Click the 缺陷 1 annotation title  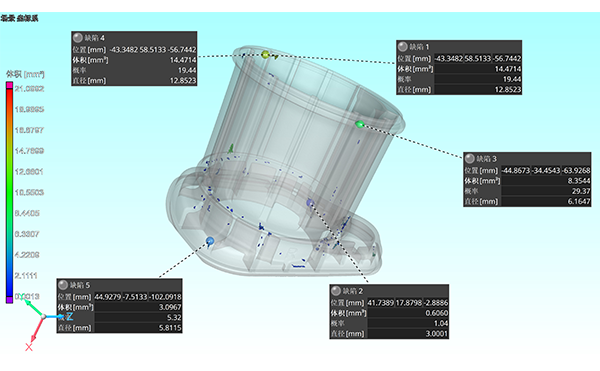click(419, 47)
